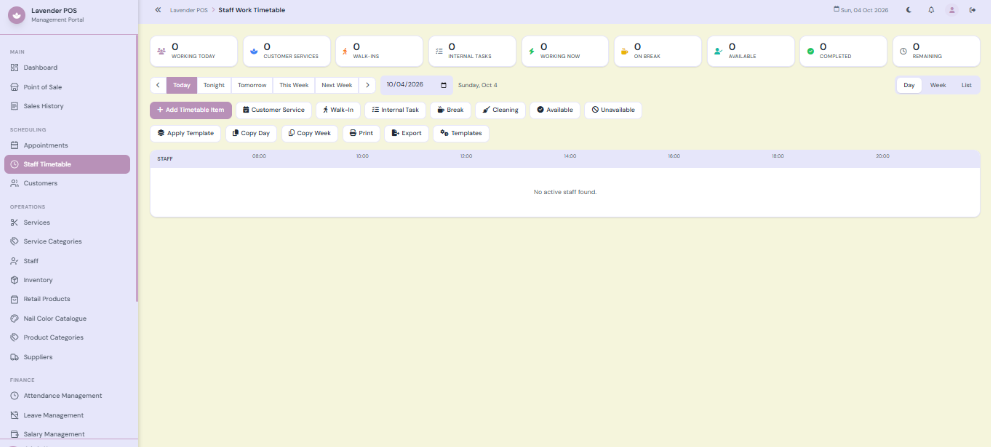Select the Tomorrow range button
Viewport: 991px width, 447px height.
click(x=252, y=85)
